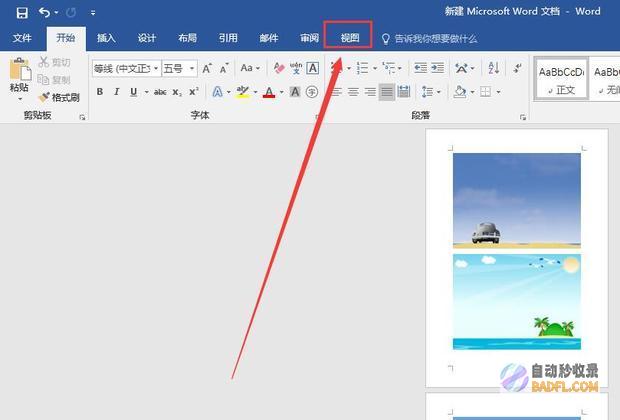Switch to the 开始 tab
This screenshot has width=620, height=420.
(x=66, y=38)
